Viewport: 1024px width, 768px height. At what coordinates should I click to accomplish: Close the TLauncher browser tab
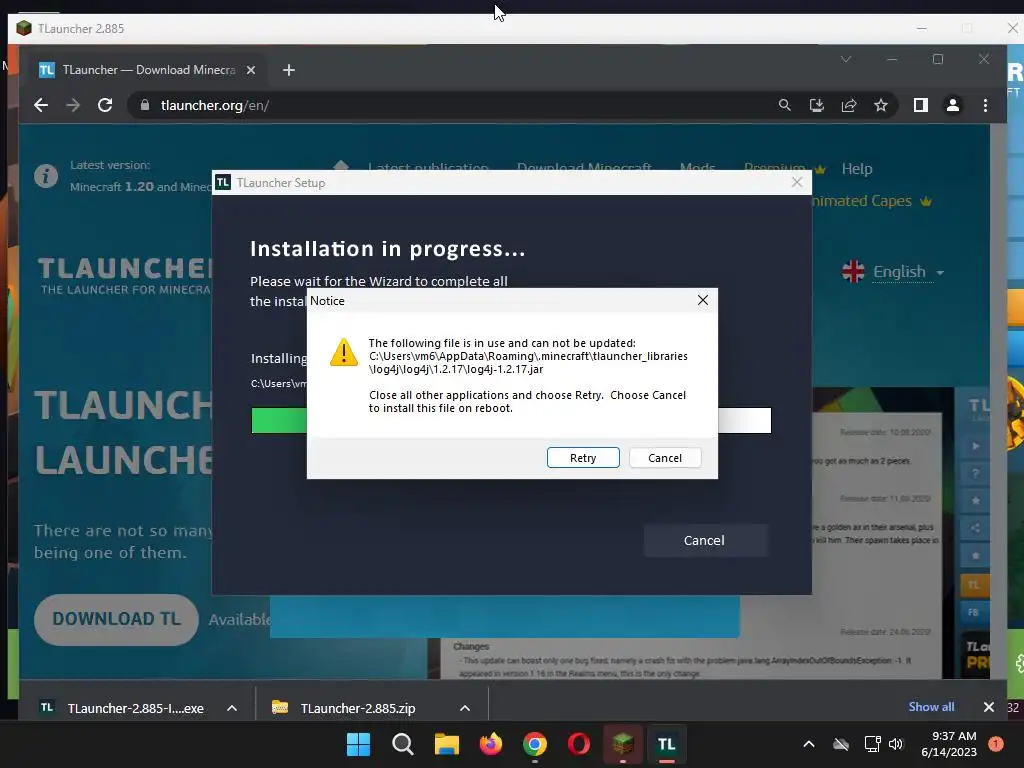click(251, 70)
